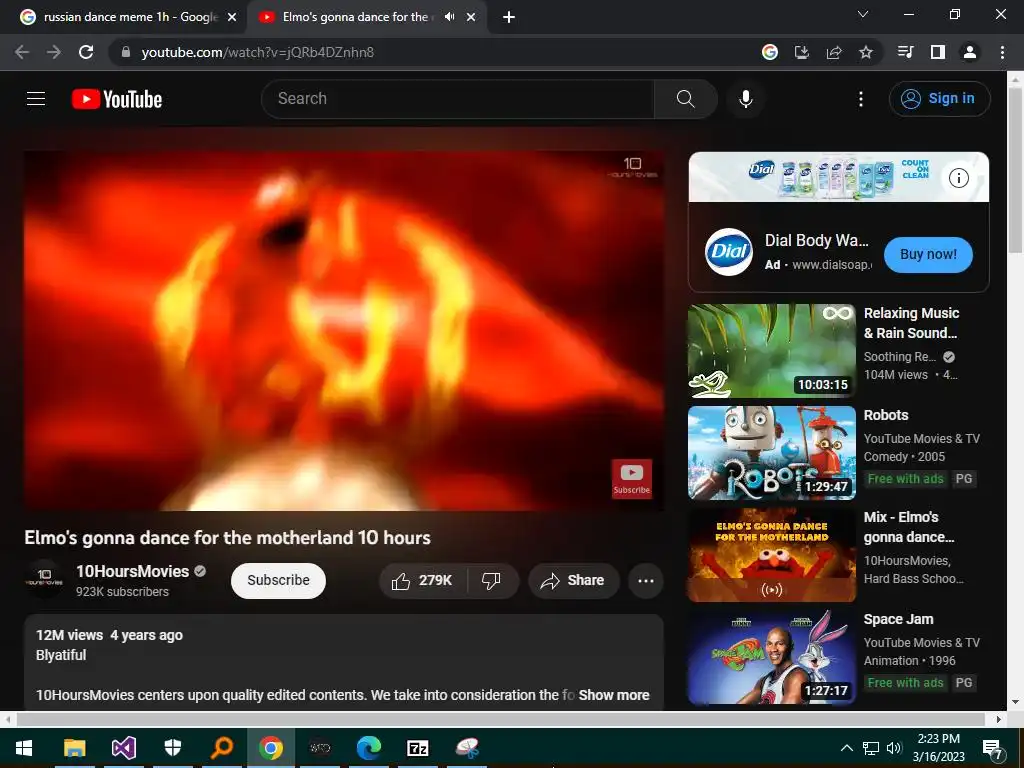Open the Windows Start menu

point(24,748)
